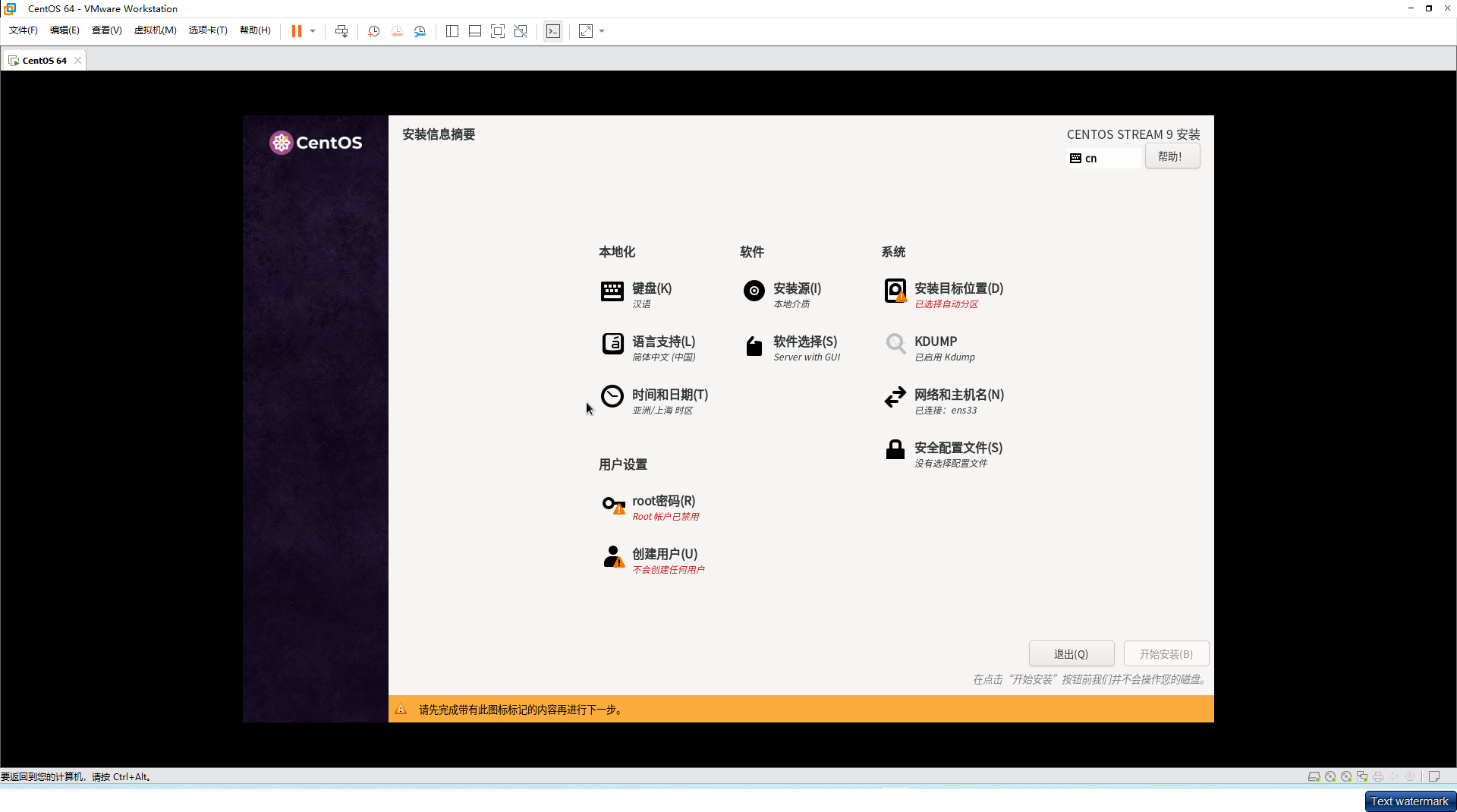
Task: Open installation destination disk icon
Action: click(x=895, y=291)
